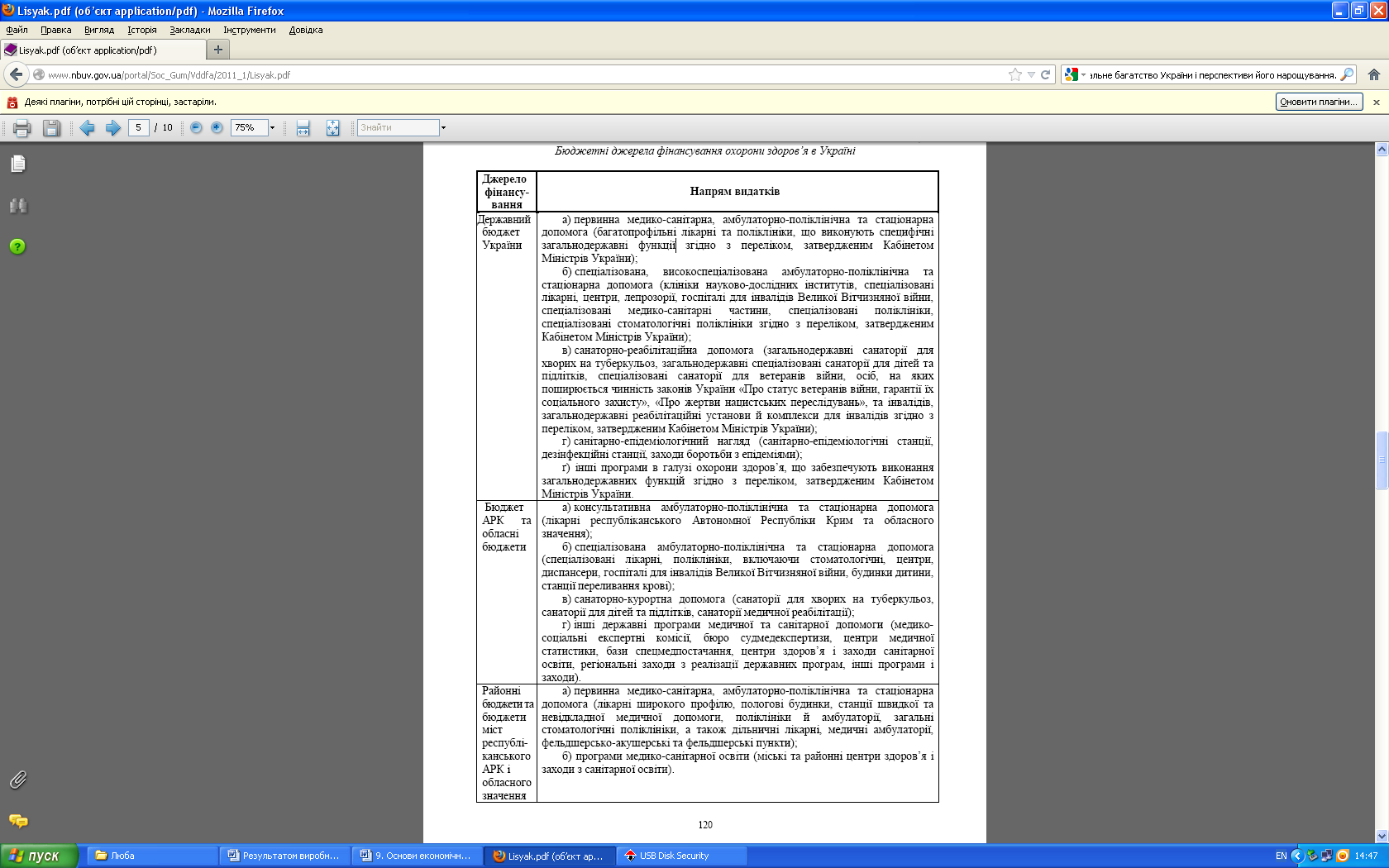This screenshot has height=868, width=1389.
Task: Click the 14:47 clock in tray
Action: tap(1366, 856)
